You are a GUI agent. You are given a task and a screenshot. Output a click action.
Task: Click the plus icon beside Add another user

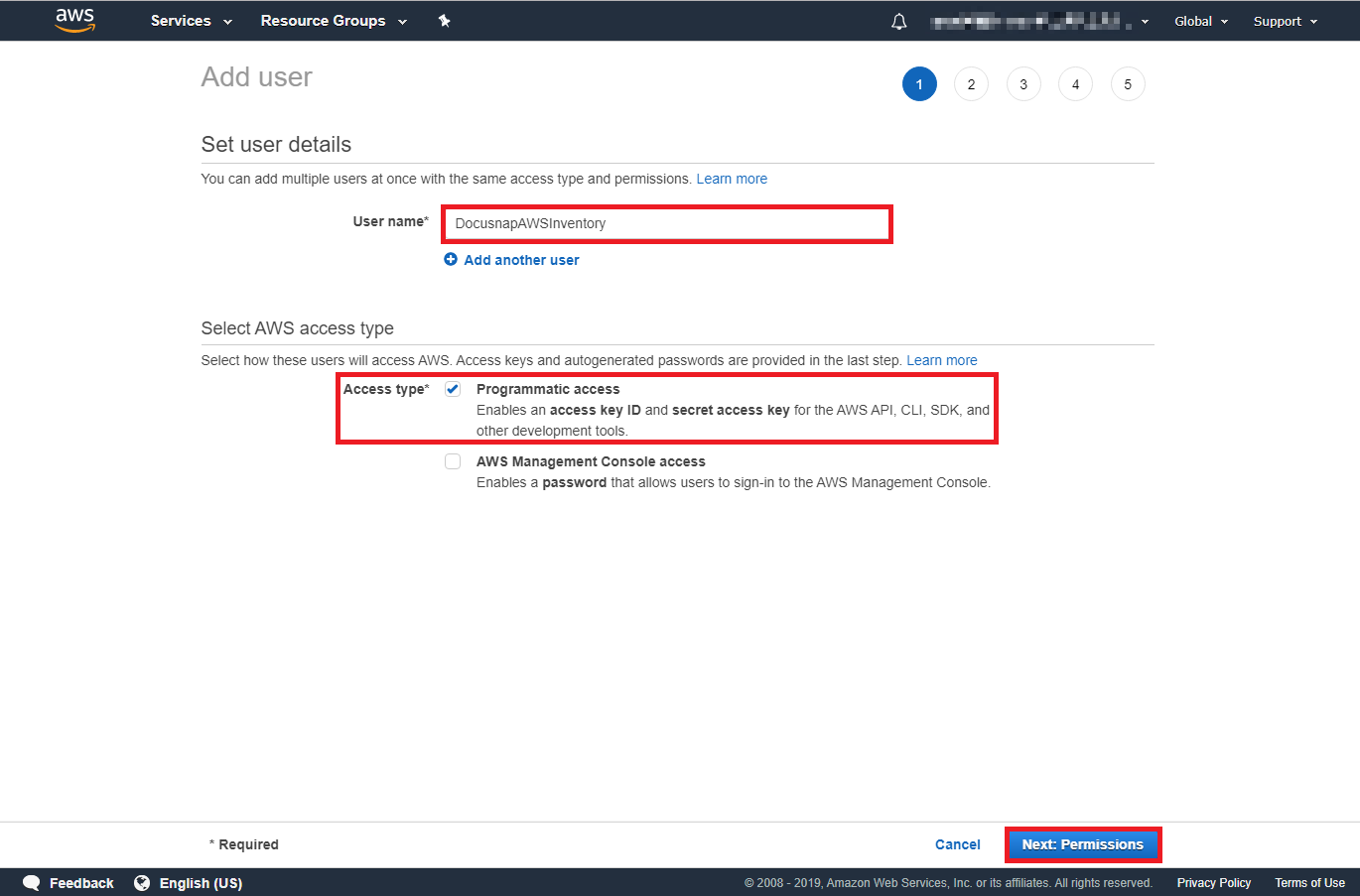(451, 259)
